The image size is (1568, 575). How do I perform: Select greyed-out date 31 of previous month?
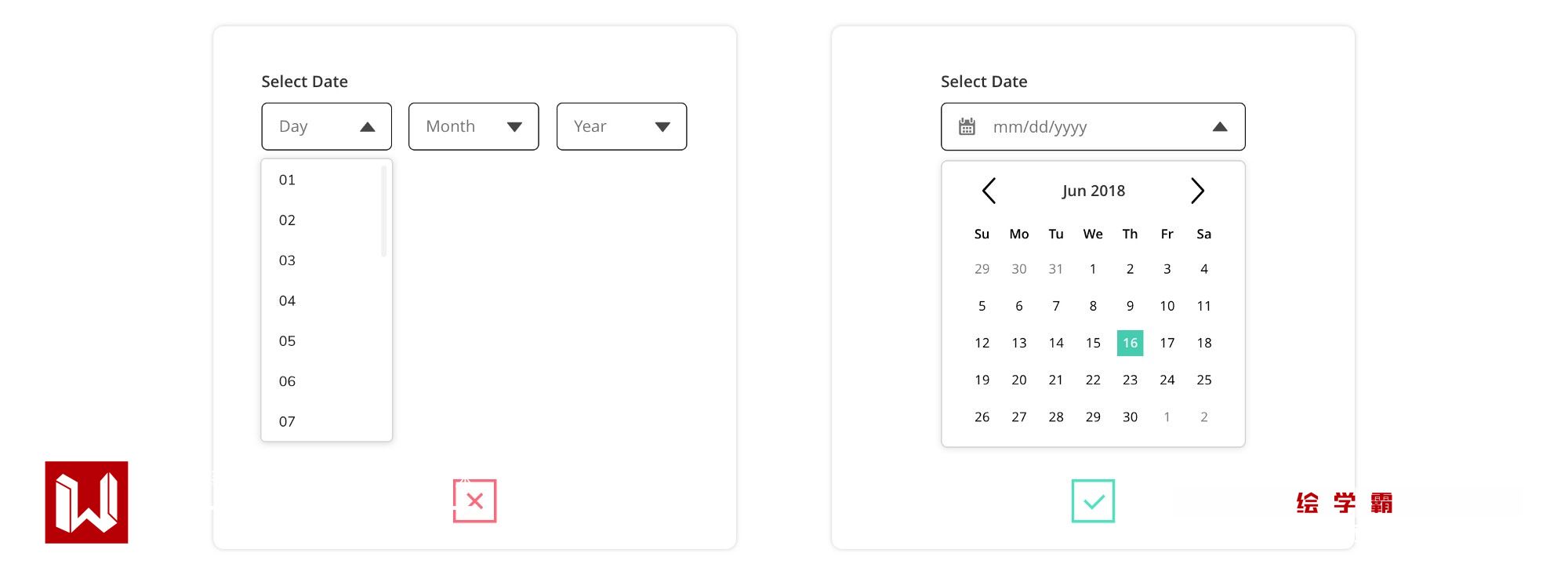[1056, 269]
